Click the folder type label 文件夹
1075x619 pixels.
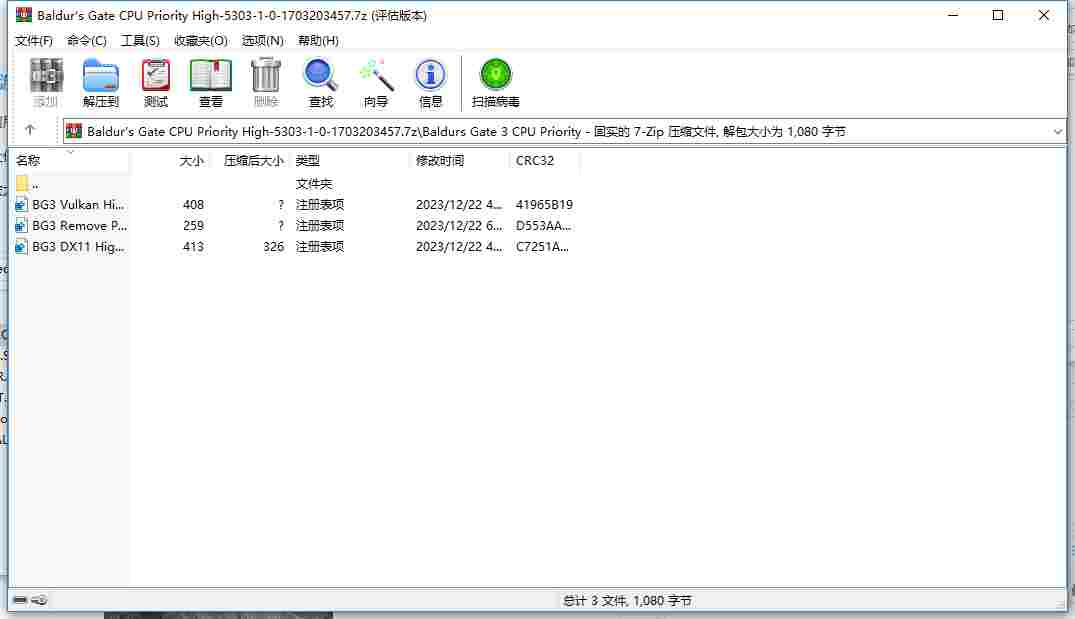tap(314, 184)
